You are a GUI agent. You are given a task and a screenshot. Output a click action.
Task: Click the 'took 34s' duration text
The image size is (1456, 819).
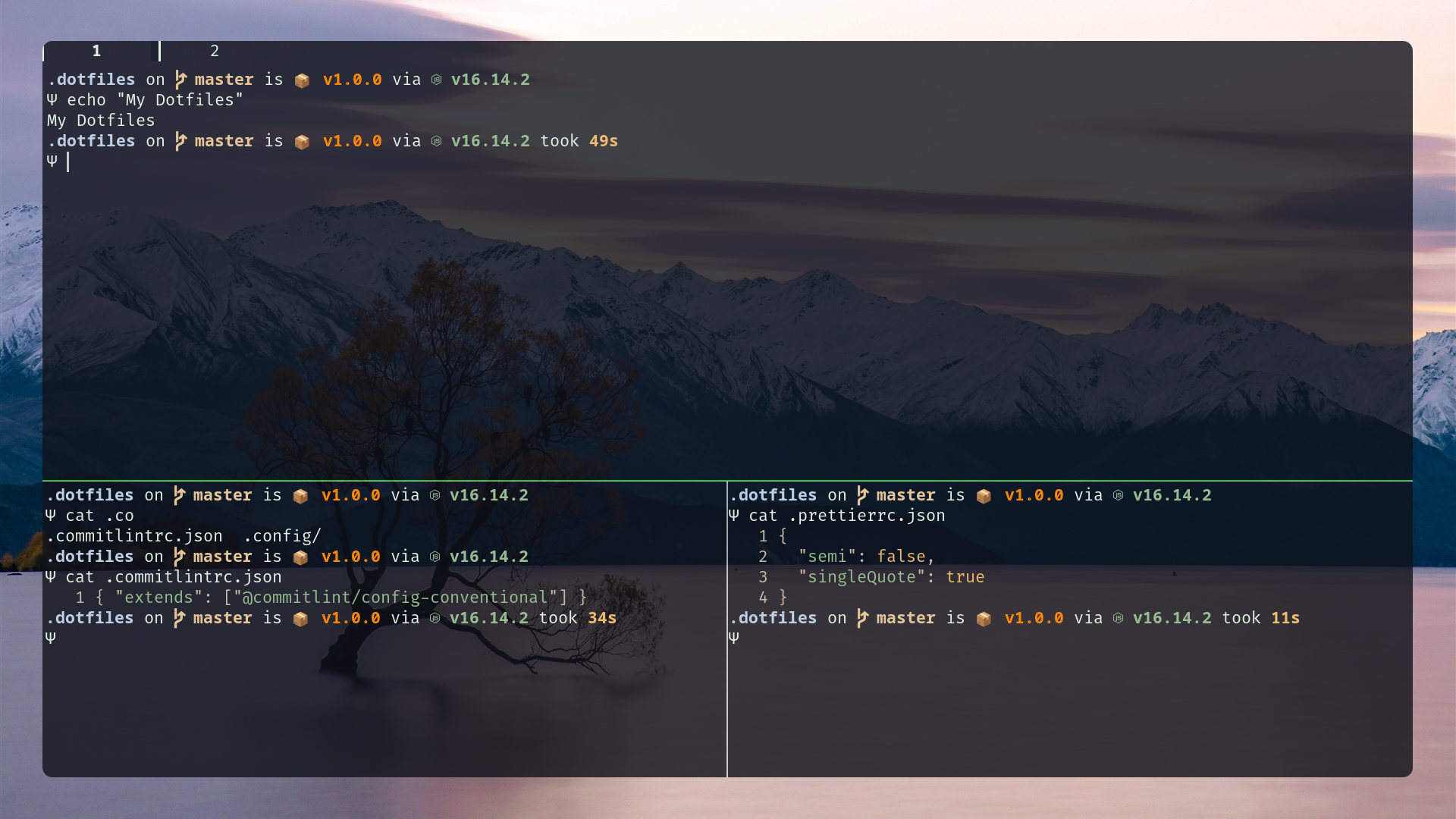point(578,618)
